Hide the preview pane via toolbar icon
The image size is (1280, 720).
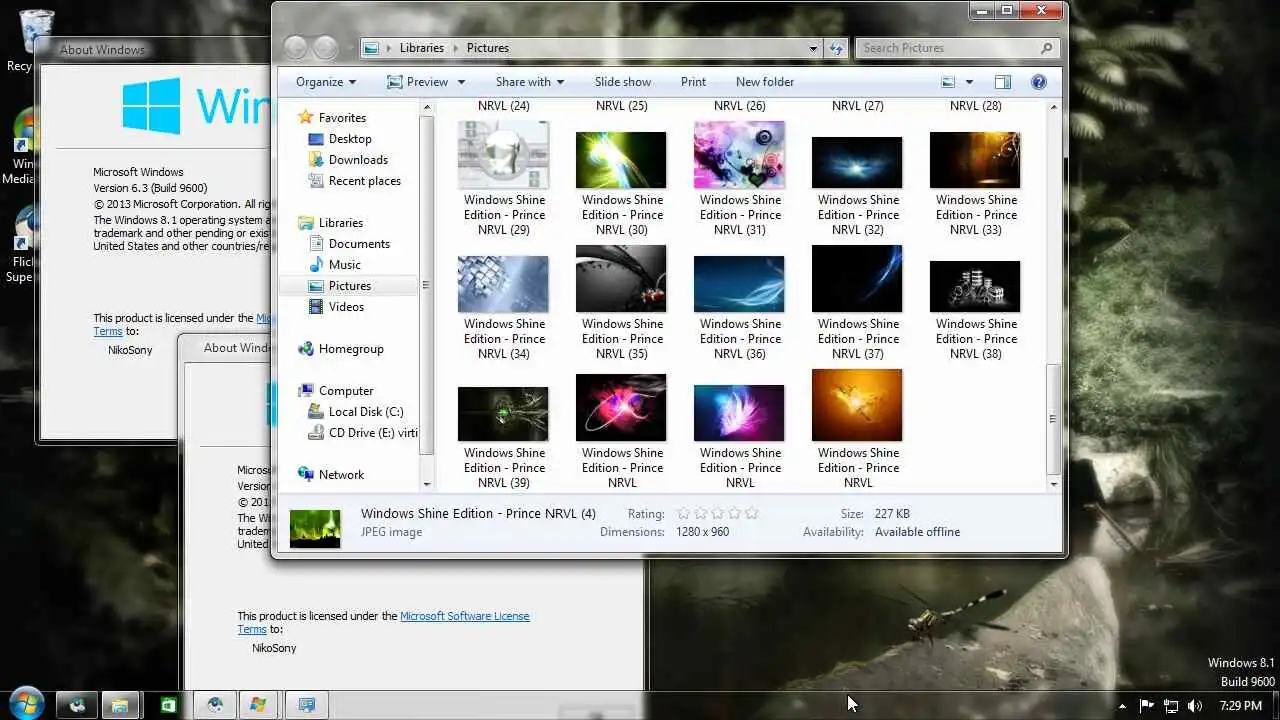coord(1003,82)
